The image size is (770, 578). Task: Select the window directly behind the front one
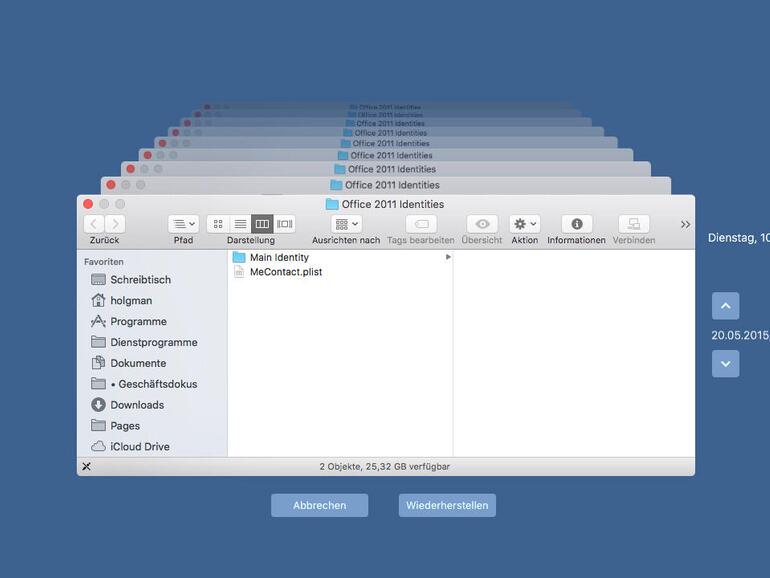click(385, 185)
